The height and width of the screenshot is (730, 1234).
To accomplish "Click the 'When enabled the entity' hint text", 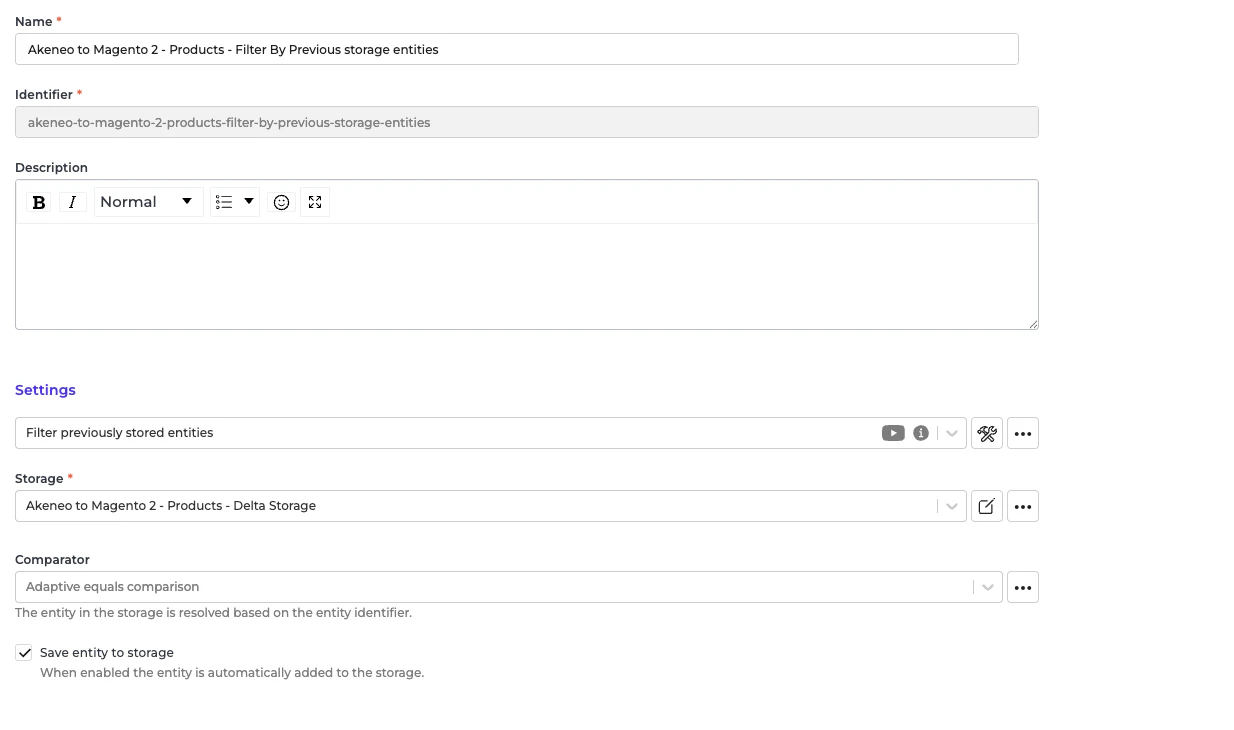I will [x=232, y=673].
